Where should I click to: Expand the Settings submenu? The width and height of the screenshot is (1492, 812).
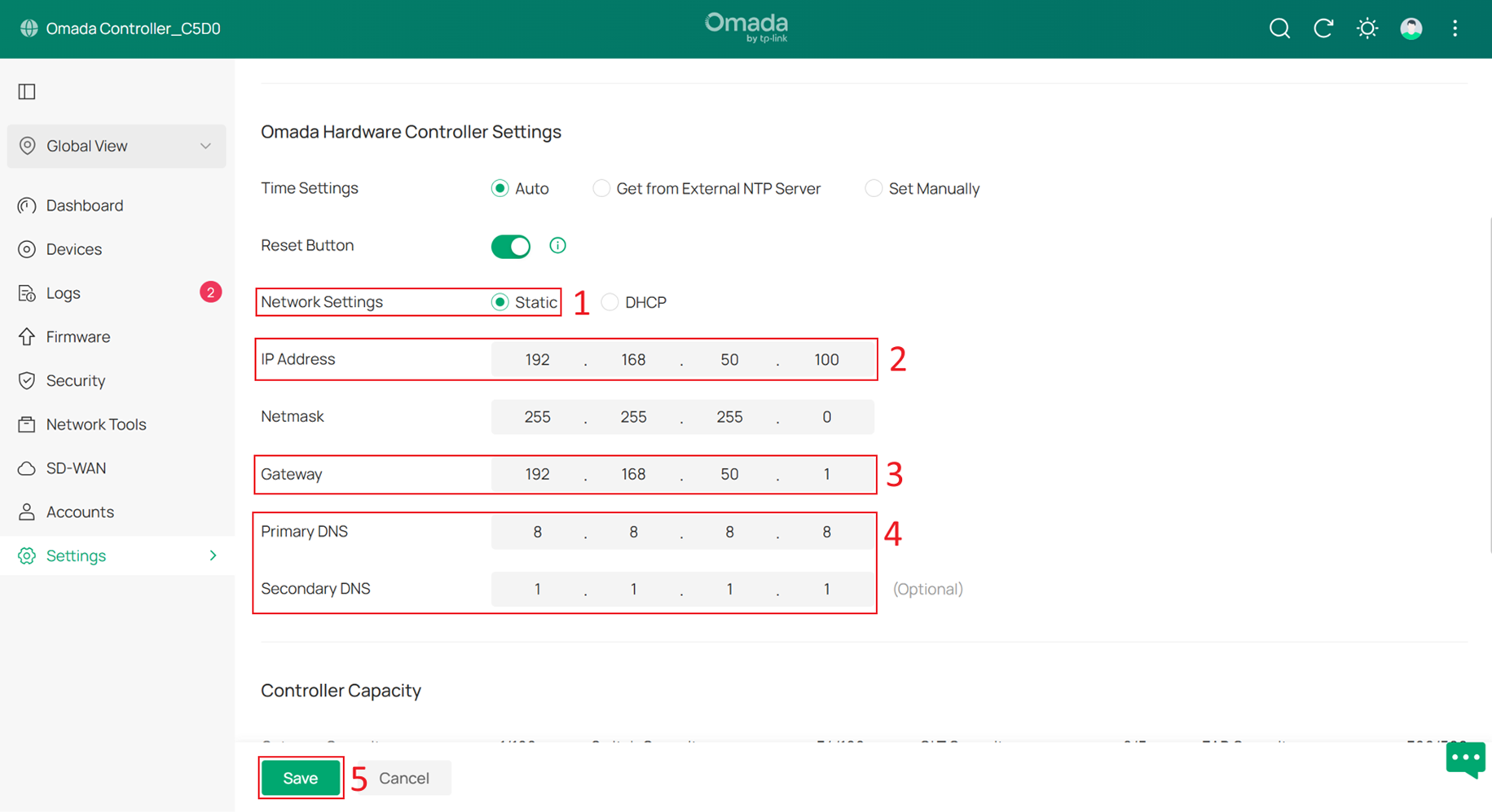pyautogui.click(x=213, y=555)
